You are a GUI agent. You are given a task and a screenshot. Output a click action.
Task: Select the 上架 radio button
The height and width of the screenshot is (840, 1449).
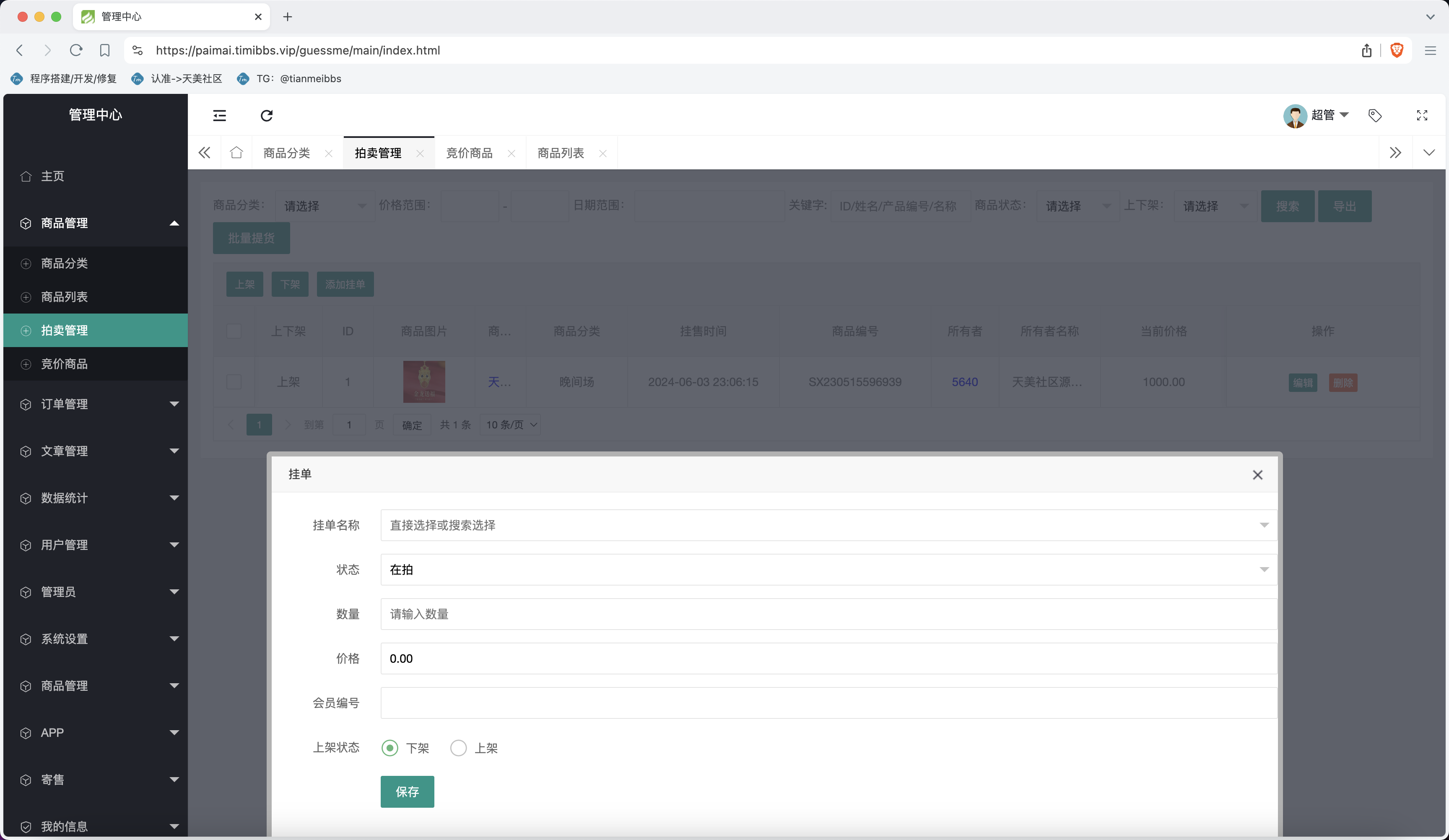tap(458, 748)
